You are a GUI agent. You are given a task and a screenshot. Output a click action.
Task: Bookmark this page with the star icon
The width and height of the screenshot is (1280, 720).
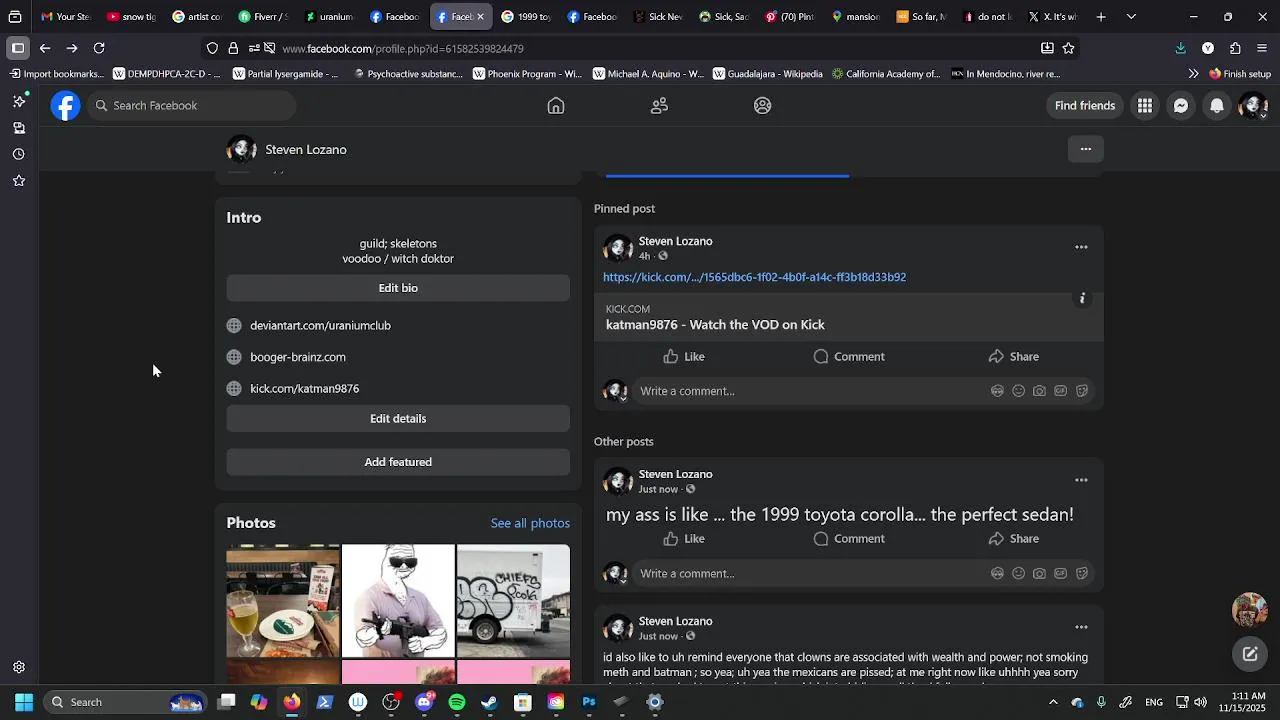click(1069, 48)
